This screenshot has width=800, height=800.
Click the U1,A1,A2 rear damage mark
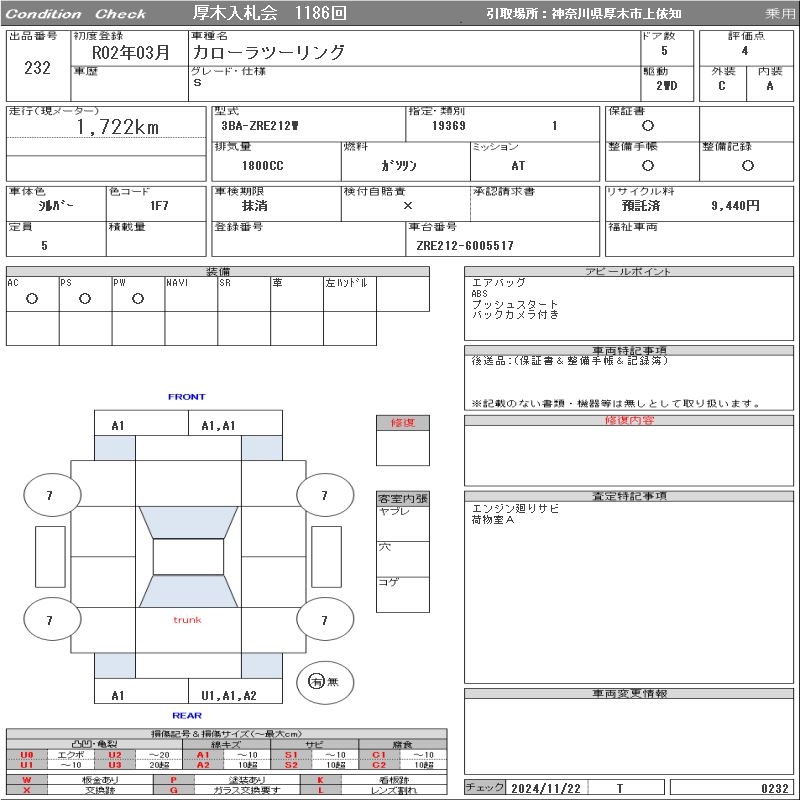pos(229,695)
